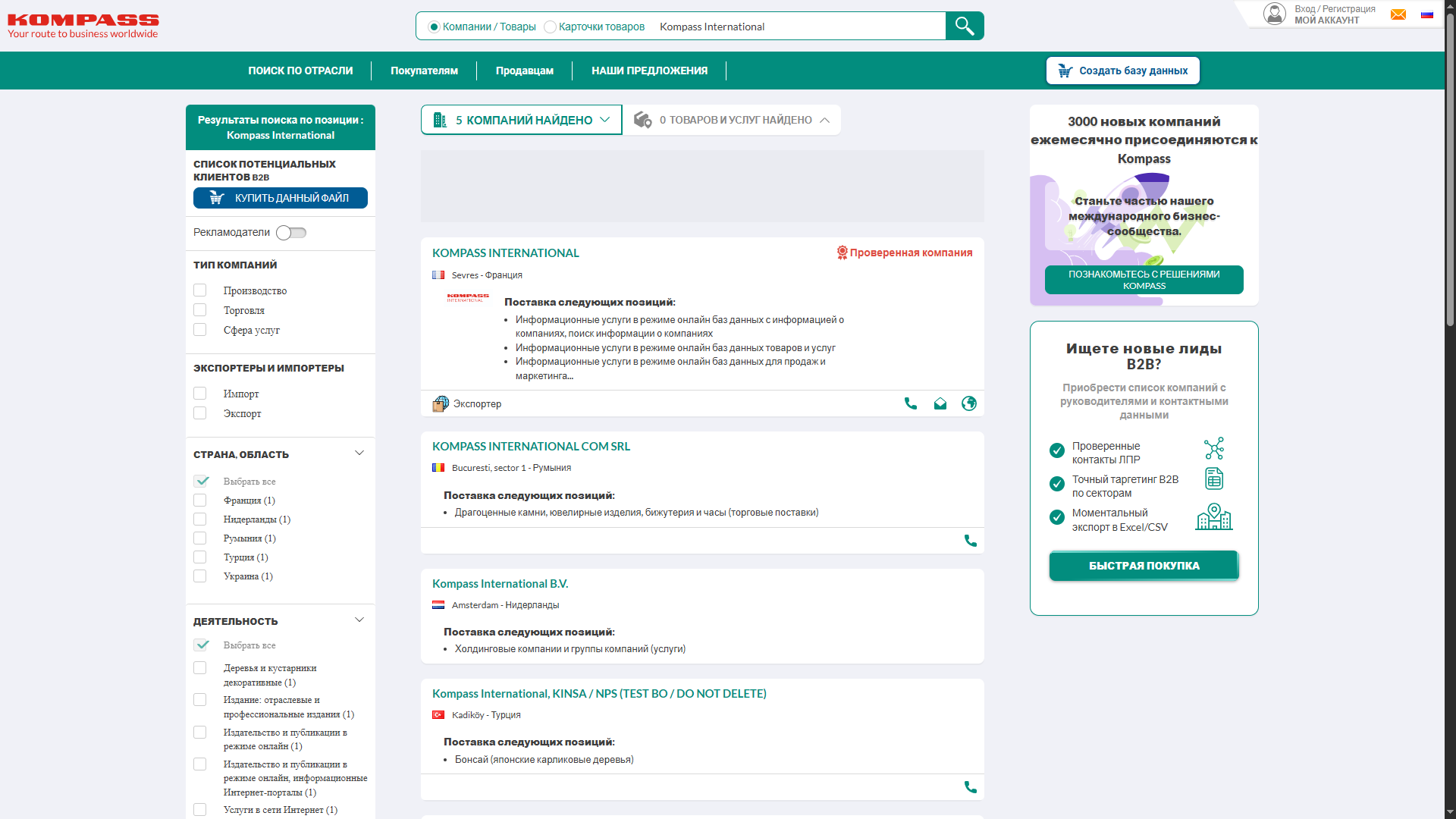Click the Romania flag next to Bucuresti
This screenshot has height=819, width=1456.
(x=438, y=468)
